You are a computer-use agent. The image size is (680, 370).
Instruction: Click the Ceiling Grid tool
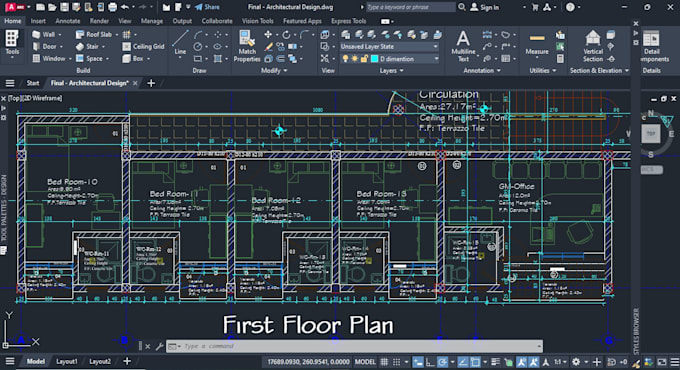click(144, 46)
